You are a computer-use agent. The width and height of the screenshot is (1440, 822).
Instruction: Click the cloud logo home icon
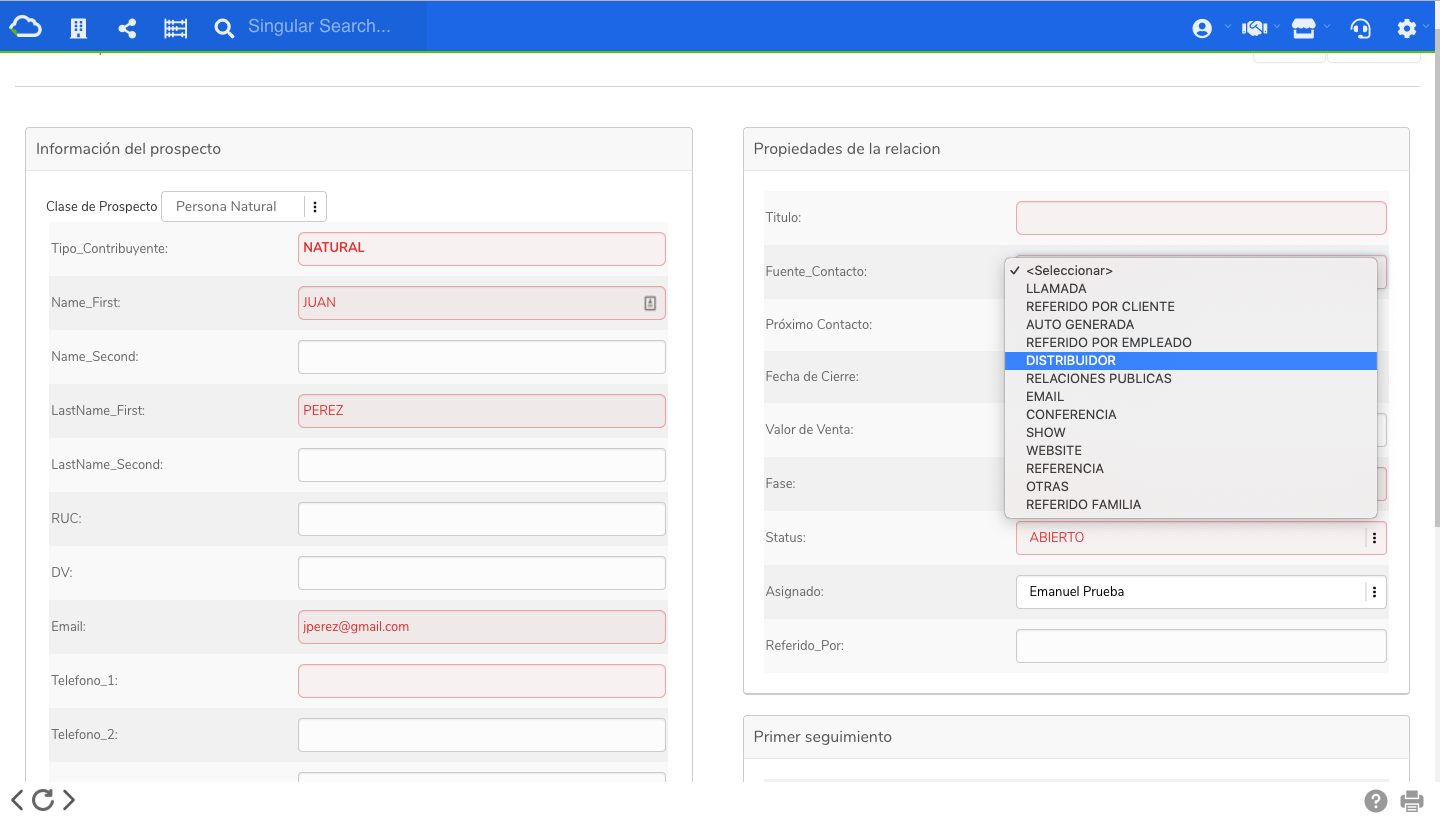[x=26, y=27]
